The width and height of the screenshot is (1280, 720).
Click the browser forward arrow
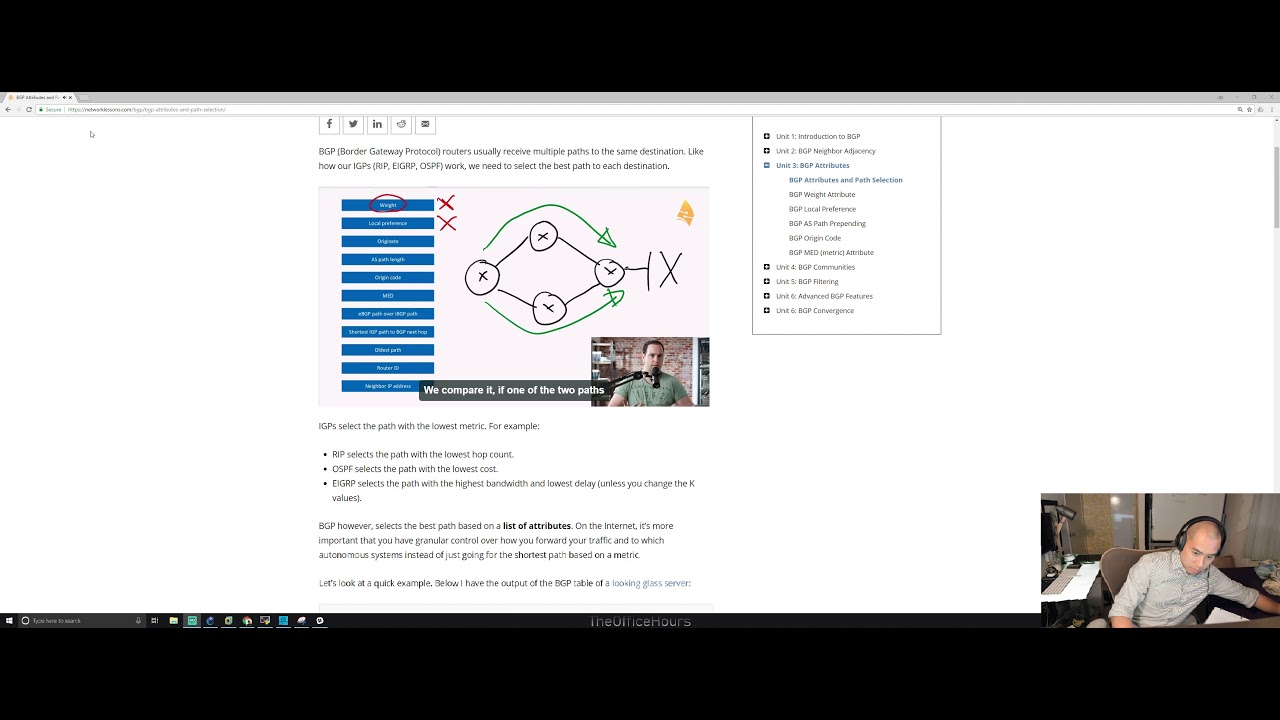pos(18,109)
